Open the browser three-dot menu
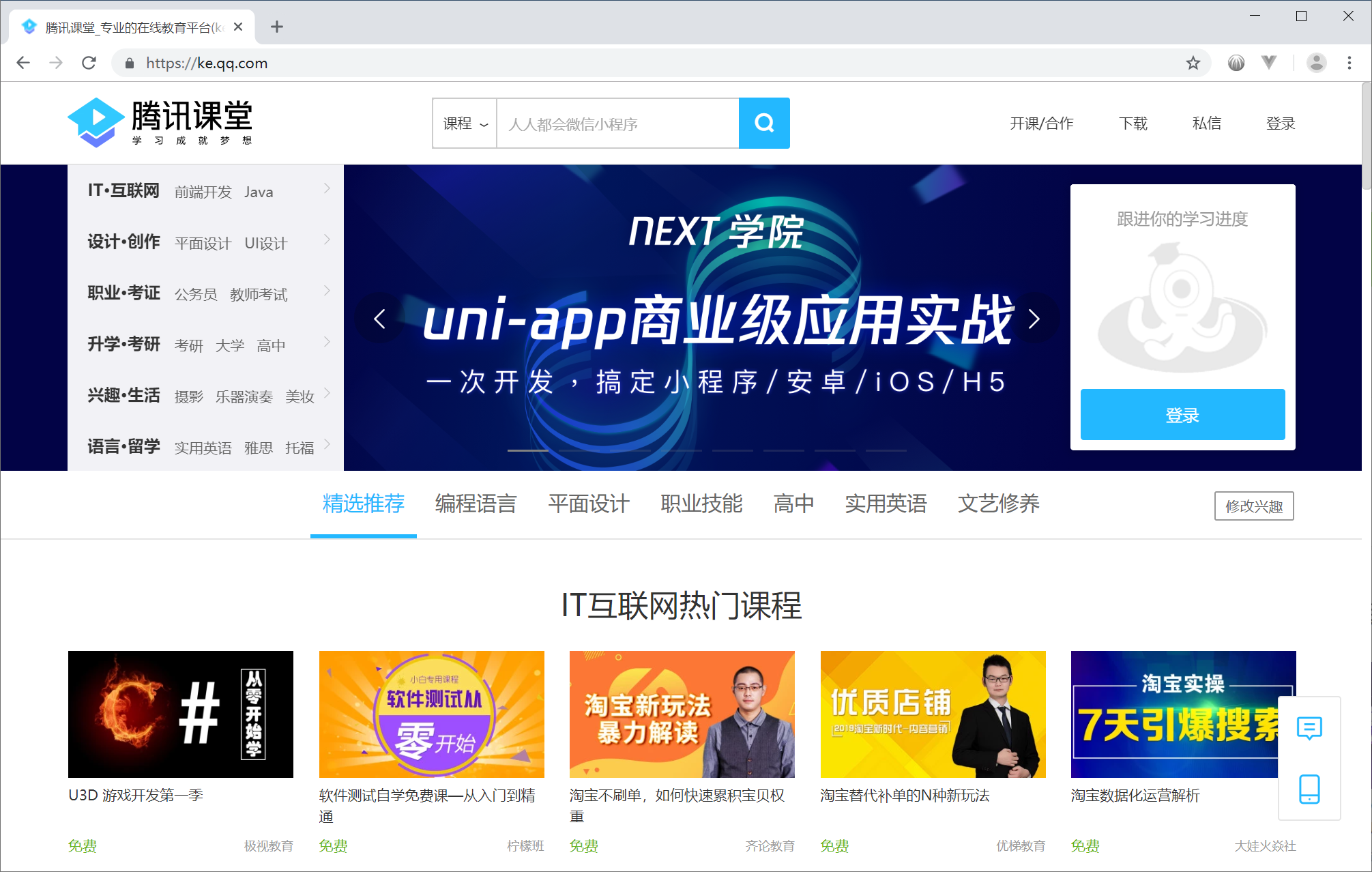The image size is (1372, 872). coord(1349,63)
